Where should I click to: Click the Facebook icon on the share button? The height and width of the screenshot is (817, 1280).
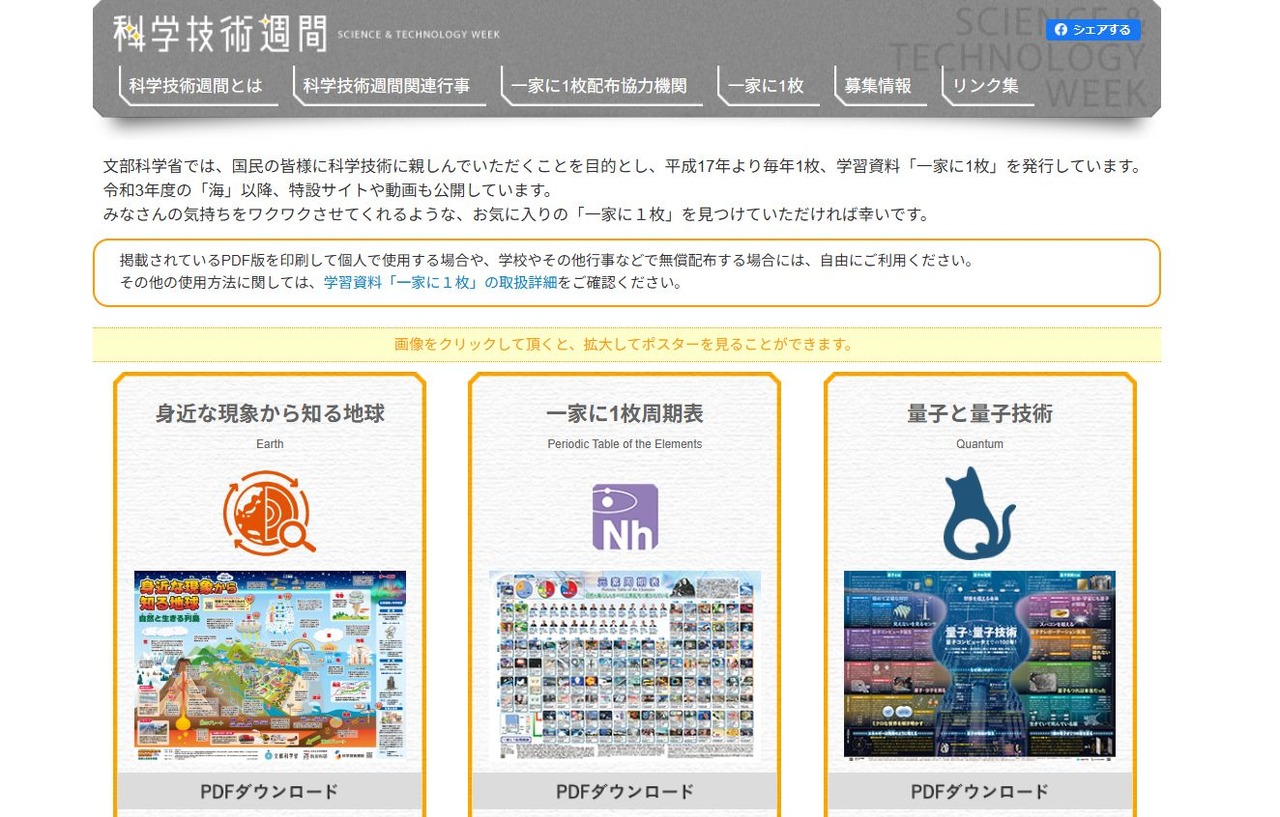click(x=1060, y=29)
